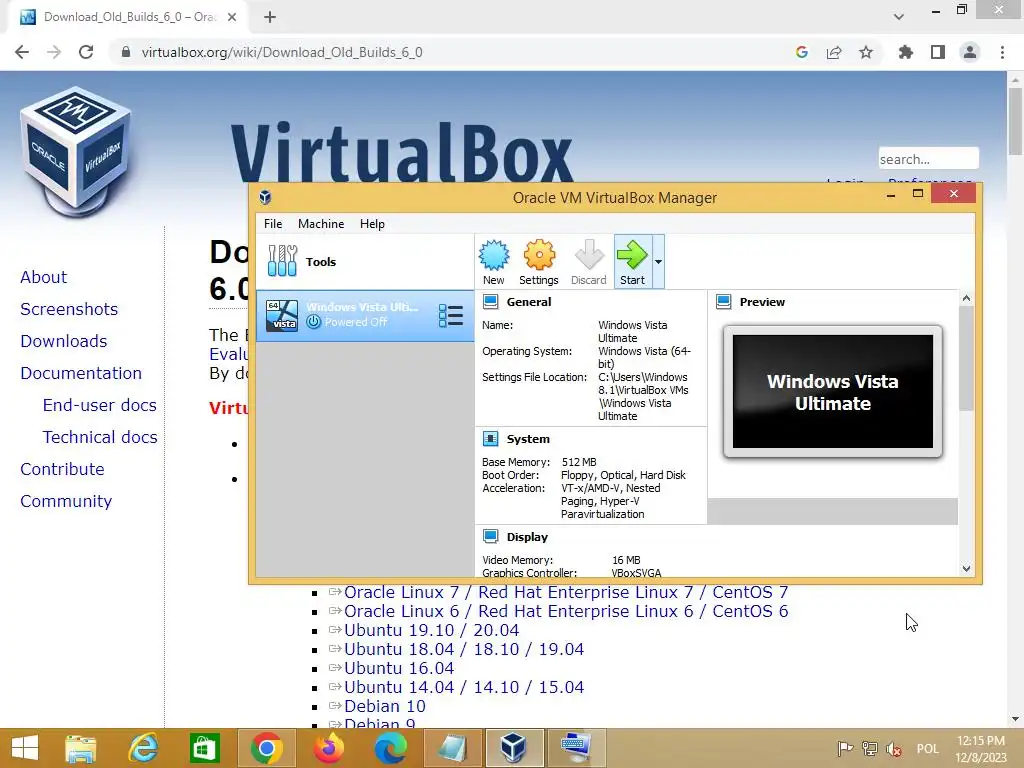
Task: Open the Chrome three-dot menu
Action: [1002, 52]
